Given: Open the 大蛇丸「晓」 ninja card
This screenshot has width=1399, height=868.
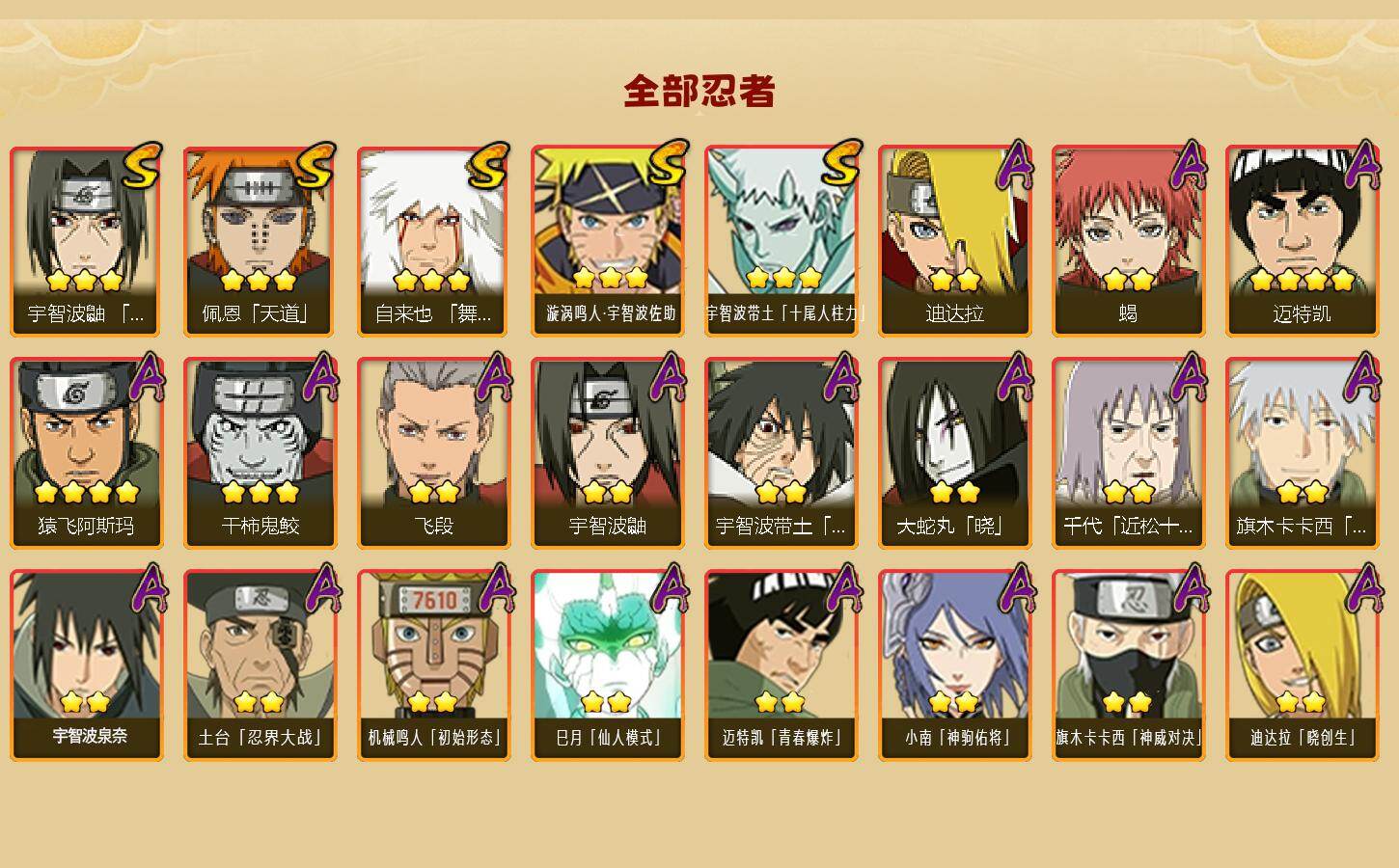Looking at the screenshot, I should (955, 453).
